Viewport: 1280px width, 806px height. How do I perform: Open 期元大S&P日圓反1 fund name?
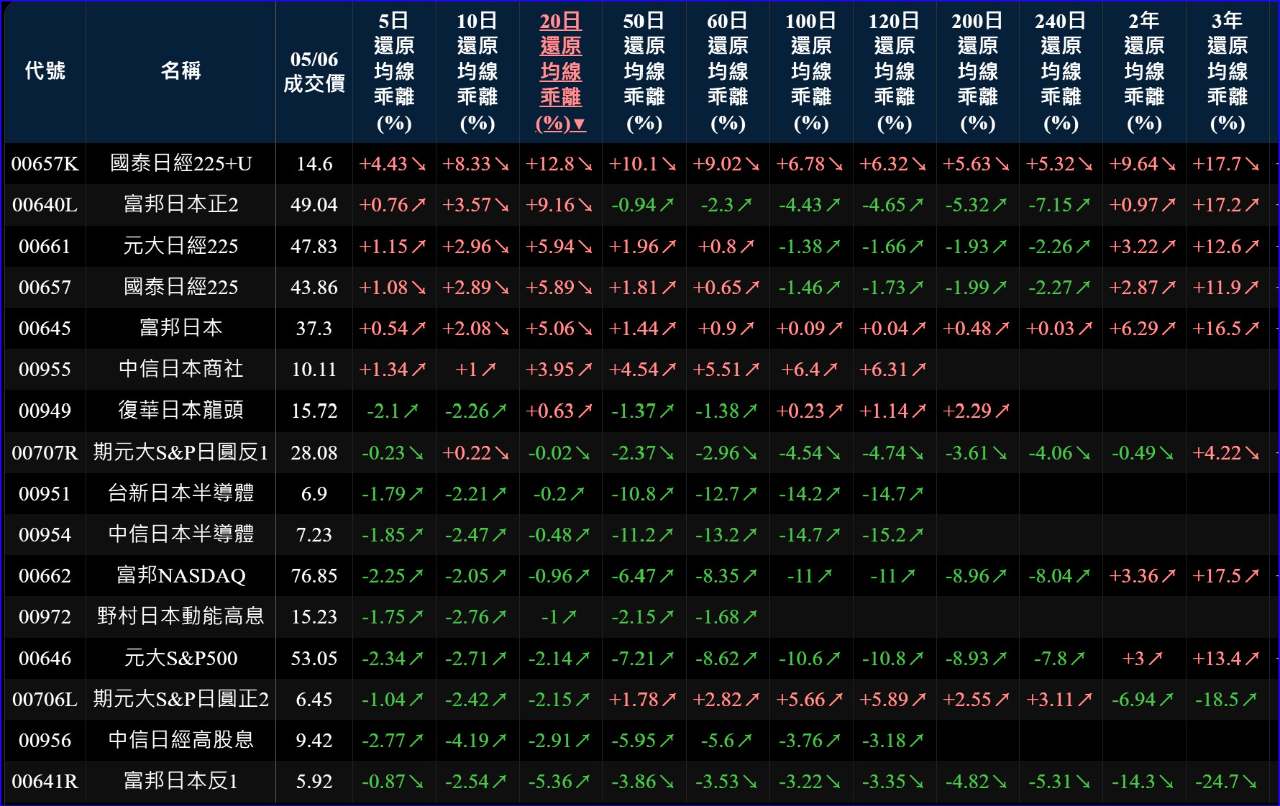(180, 453)
